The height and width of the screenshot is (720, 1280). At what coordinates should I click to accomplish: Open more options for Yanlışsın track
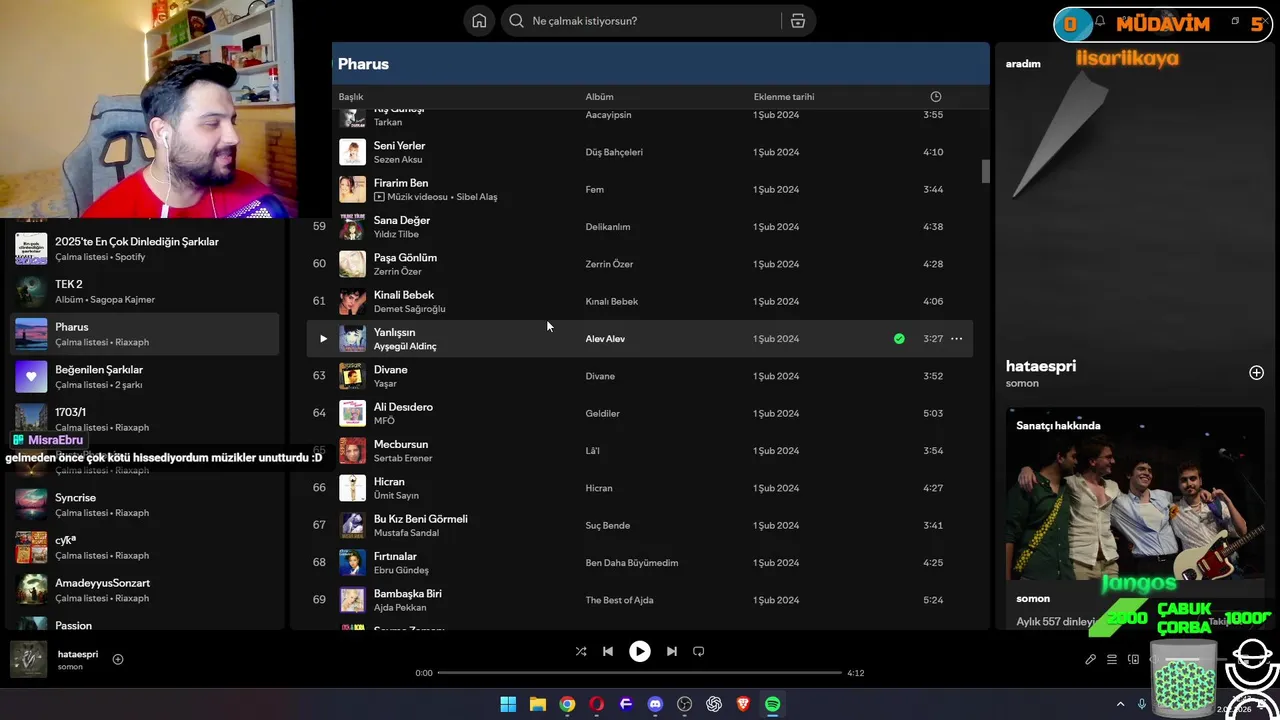point(957,339)
